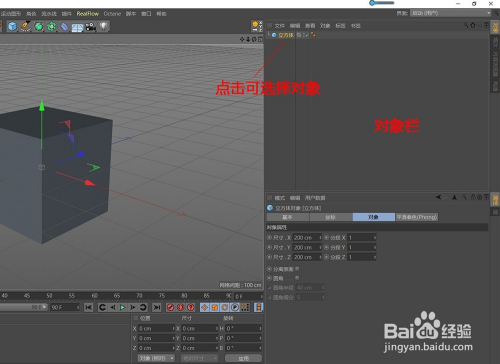The image size is (500, 364).
Task: Switch to the 平滑着色(Phong) tab
Action: [417, 217]
